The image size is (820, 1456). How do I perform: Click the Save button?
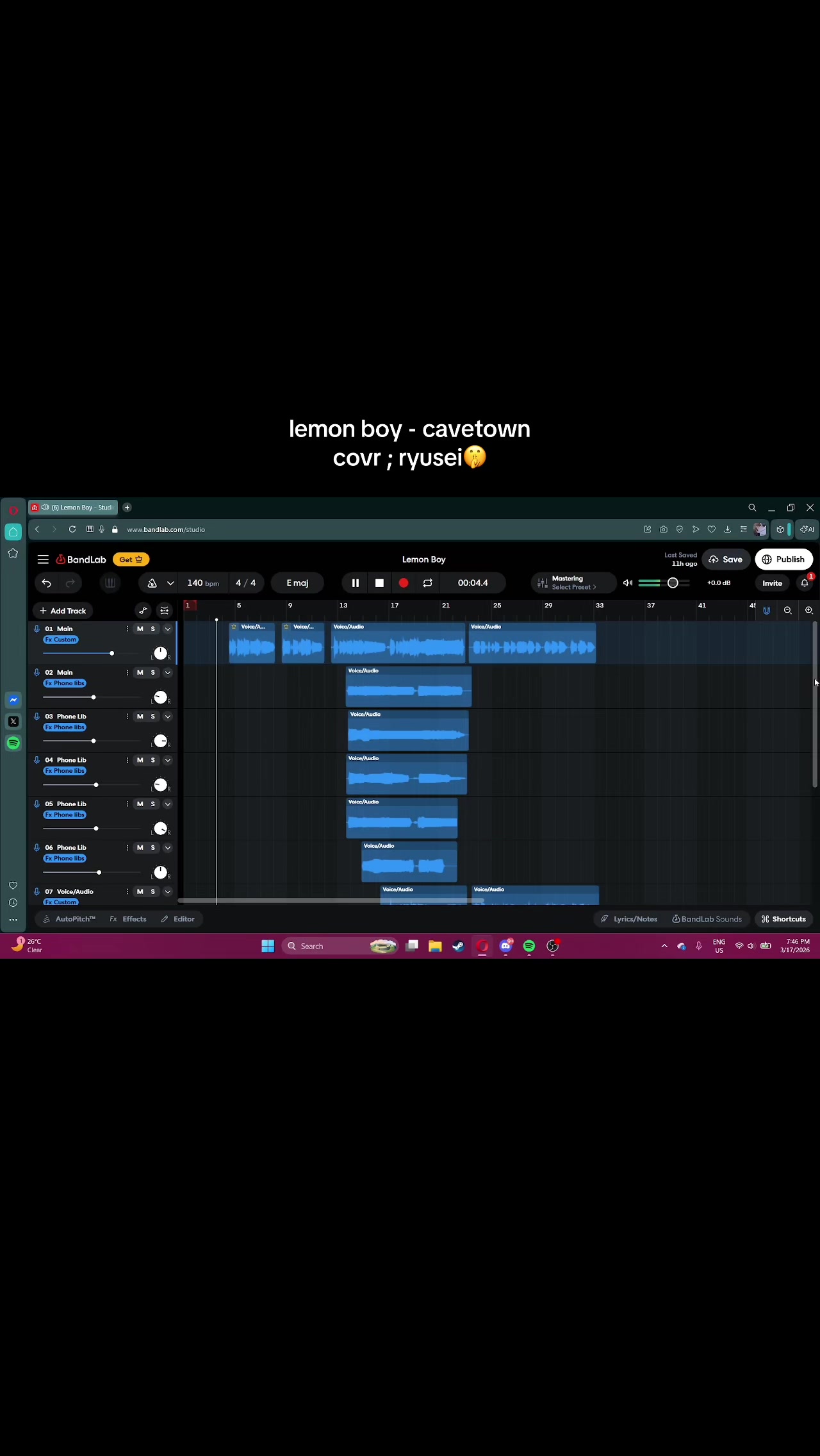[x=726, y=559]
